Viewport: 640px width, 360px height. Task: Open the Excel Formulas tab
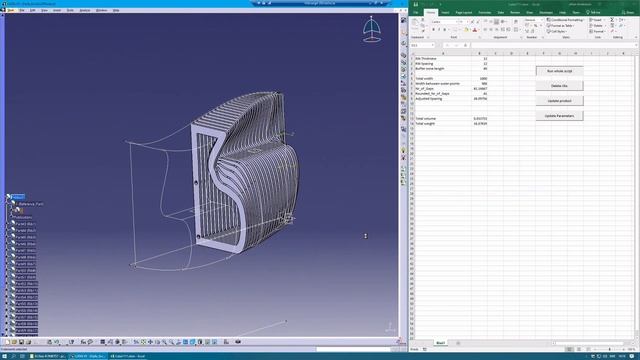pyautogui.click(x=485, y=12)
